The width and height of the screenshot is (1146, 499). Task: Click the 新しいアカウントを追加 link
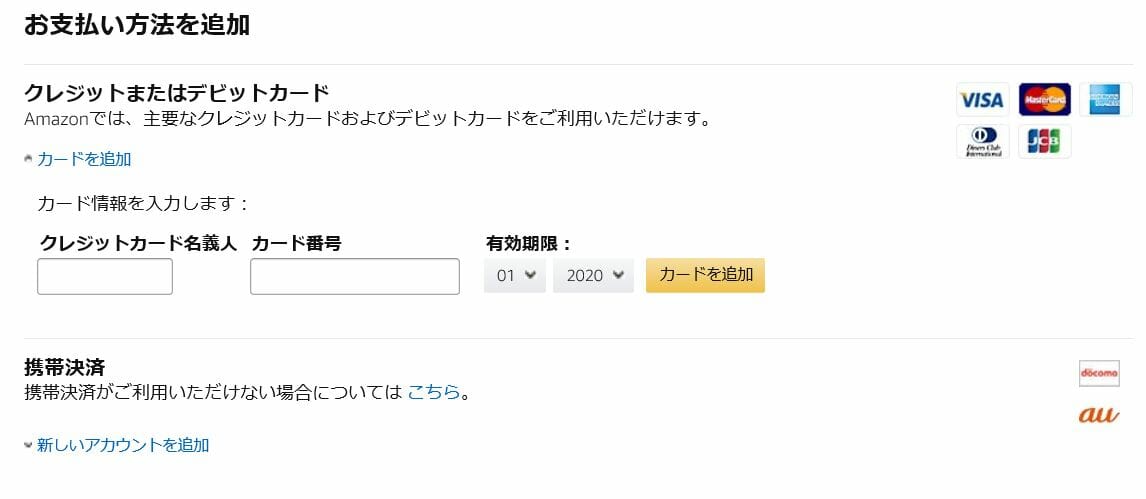pyautogui.click(x=123, y=445)
